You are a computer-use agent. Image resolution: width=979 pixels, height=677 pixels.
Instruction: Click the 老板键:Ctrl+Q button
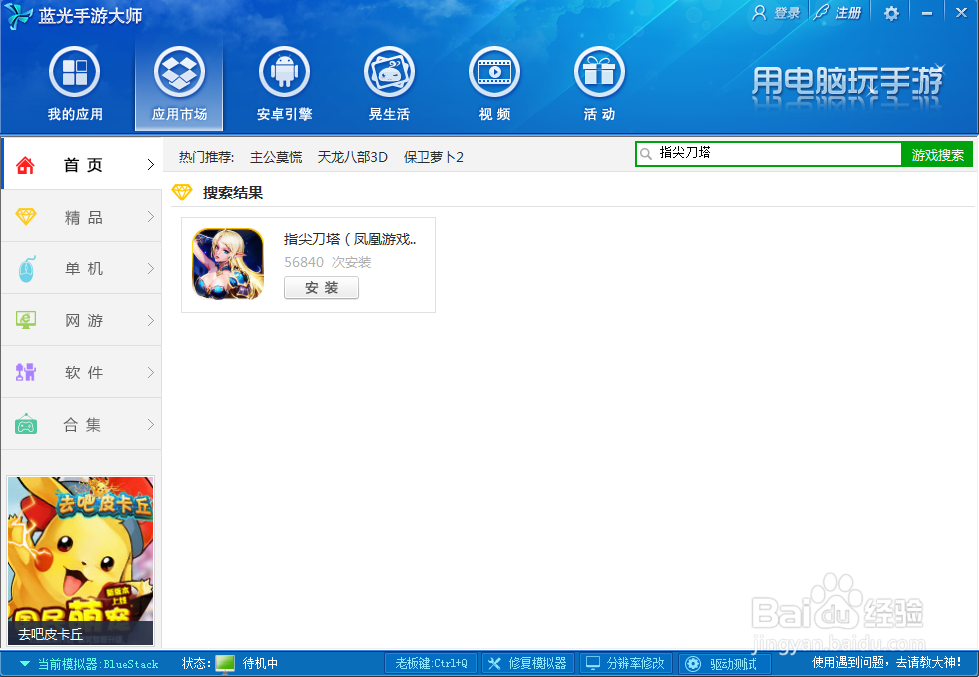click(x=431, y=663)
